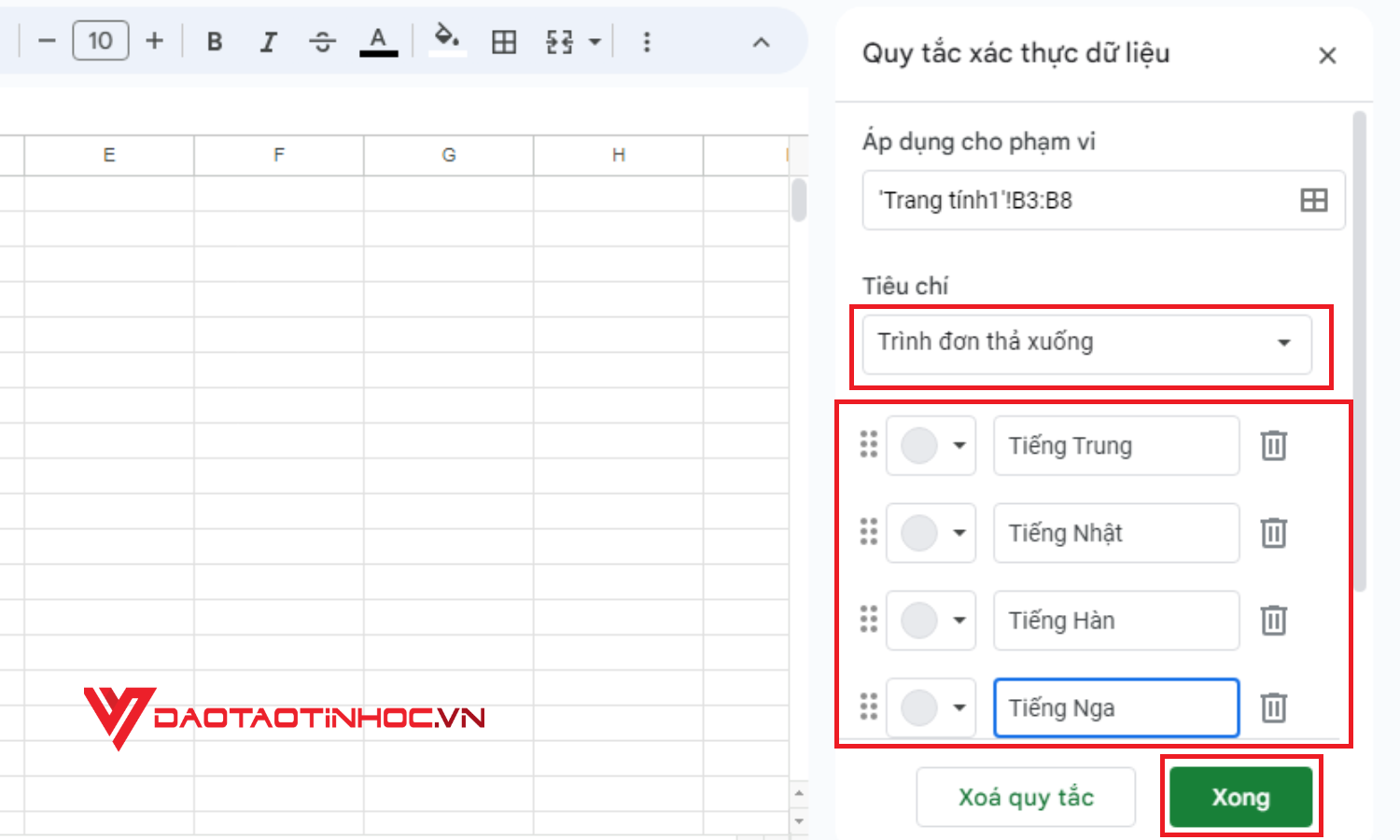Screen dimensions: 1400x840
Task: Open the text color tool
Action: click(378, 41)
